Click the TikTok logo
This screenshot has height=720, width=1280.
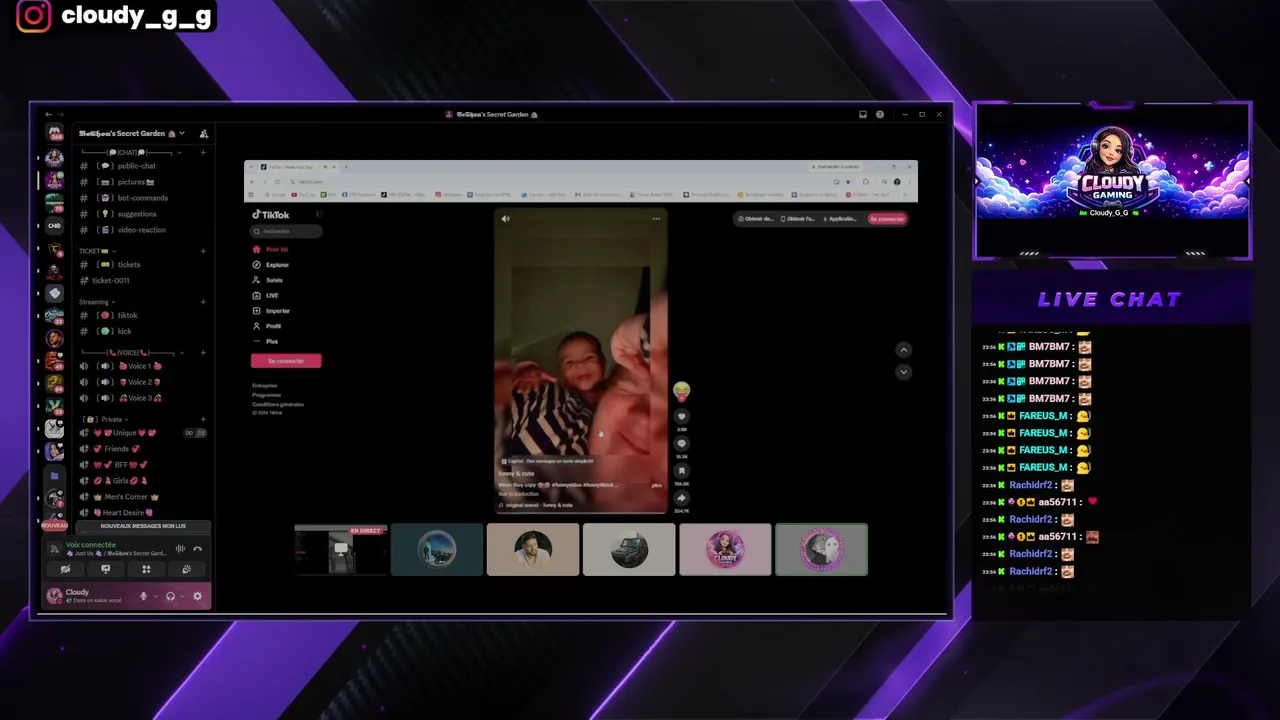click(x=271, y=214)
